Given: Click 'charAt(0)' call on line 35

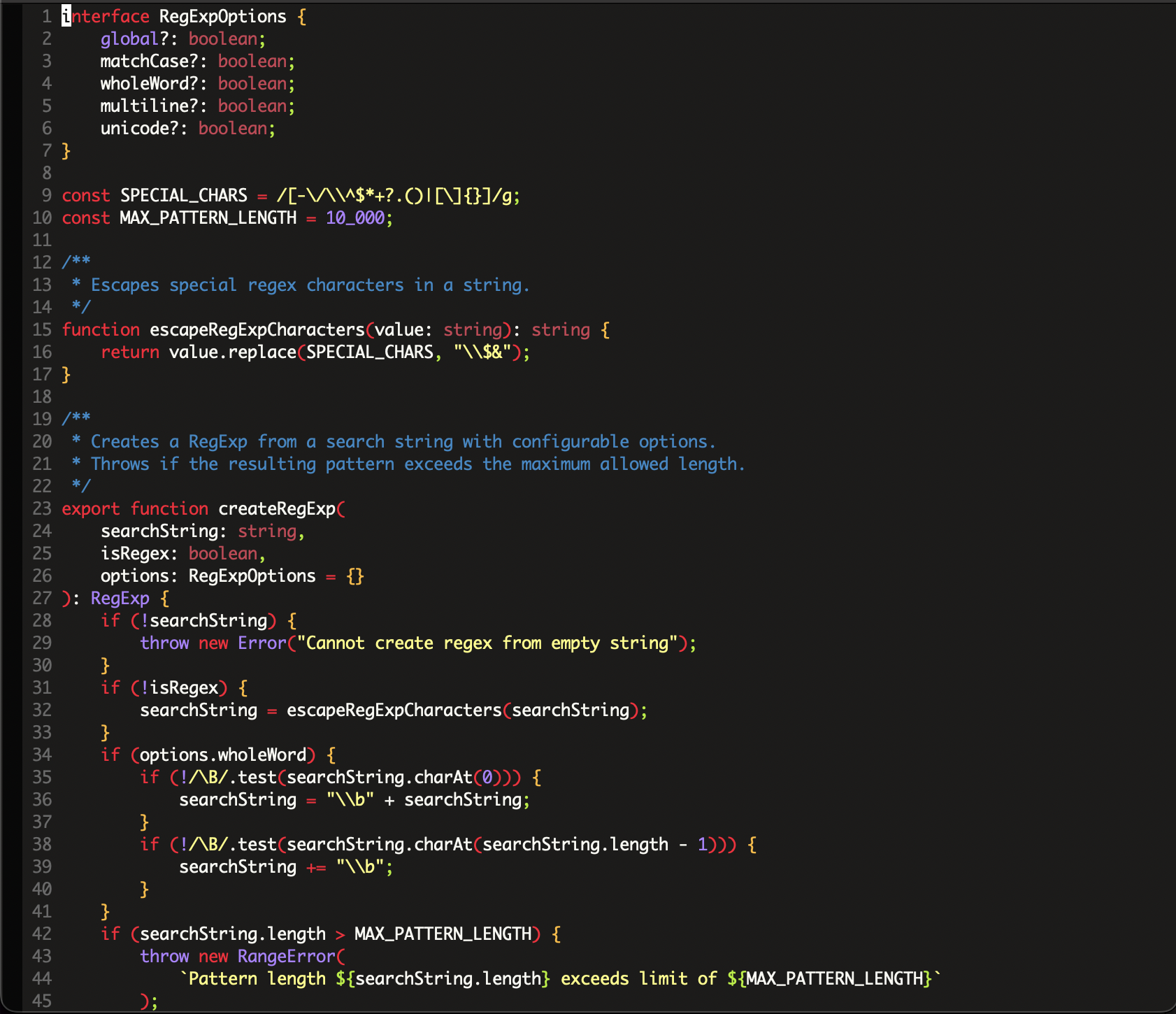Looking at the screenshot, I should (x=458, y=777).
